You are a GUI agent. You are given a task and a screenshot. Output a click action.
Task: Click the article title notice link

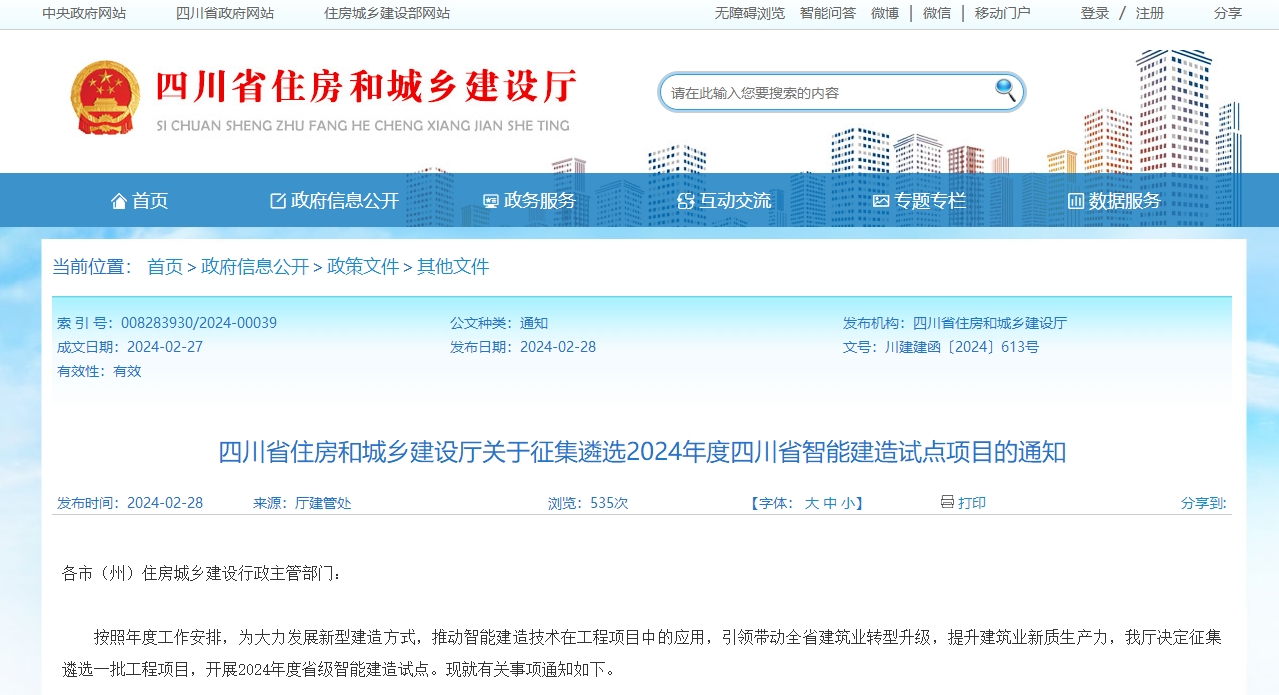[x=639, y=453]
